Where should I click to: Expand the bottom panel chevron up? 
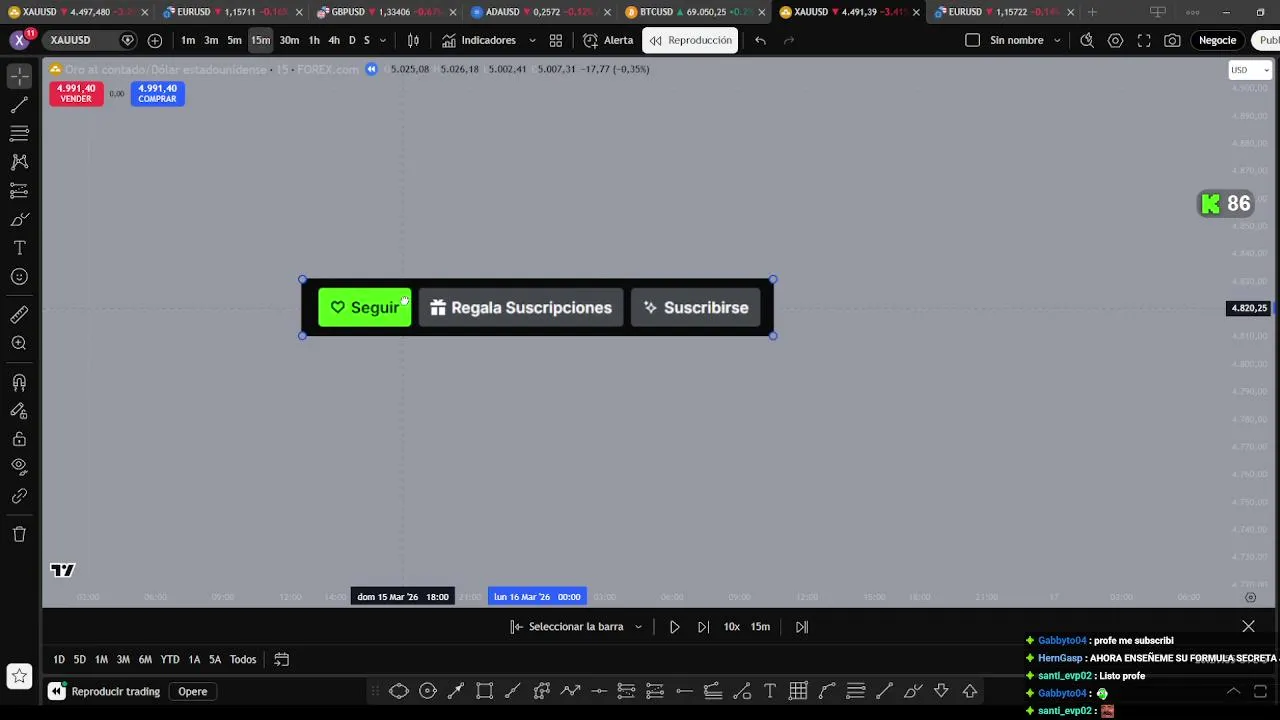pyautogui.click(x=1233, y=691)
